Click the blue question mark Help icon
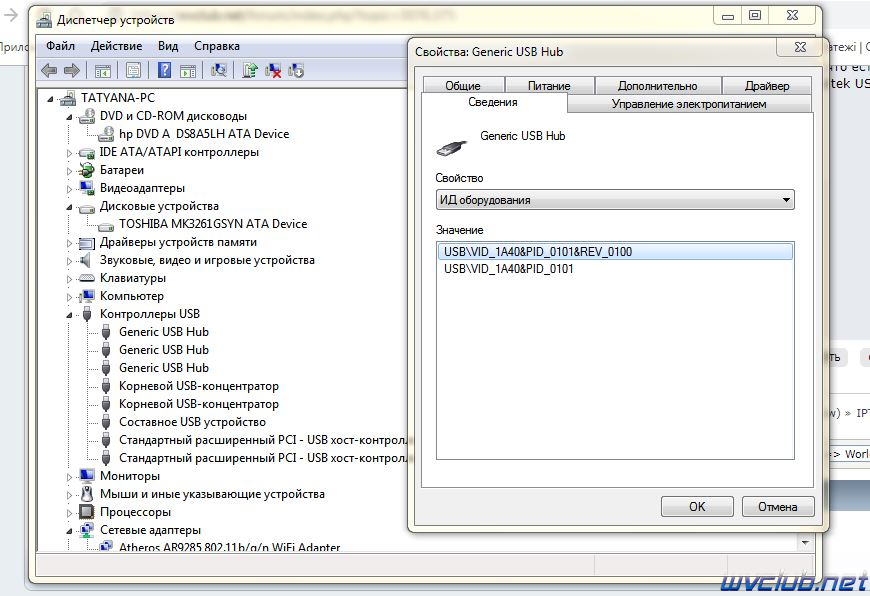The width and height of the screenshot is (870, 596). click(x=164, y=70)
